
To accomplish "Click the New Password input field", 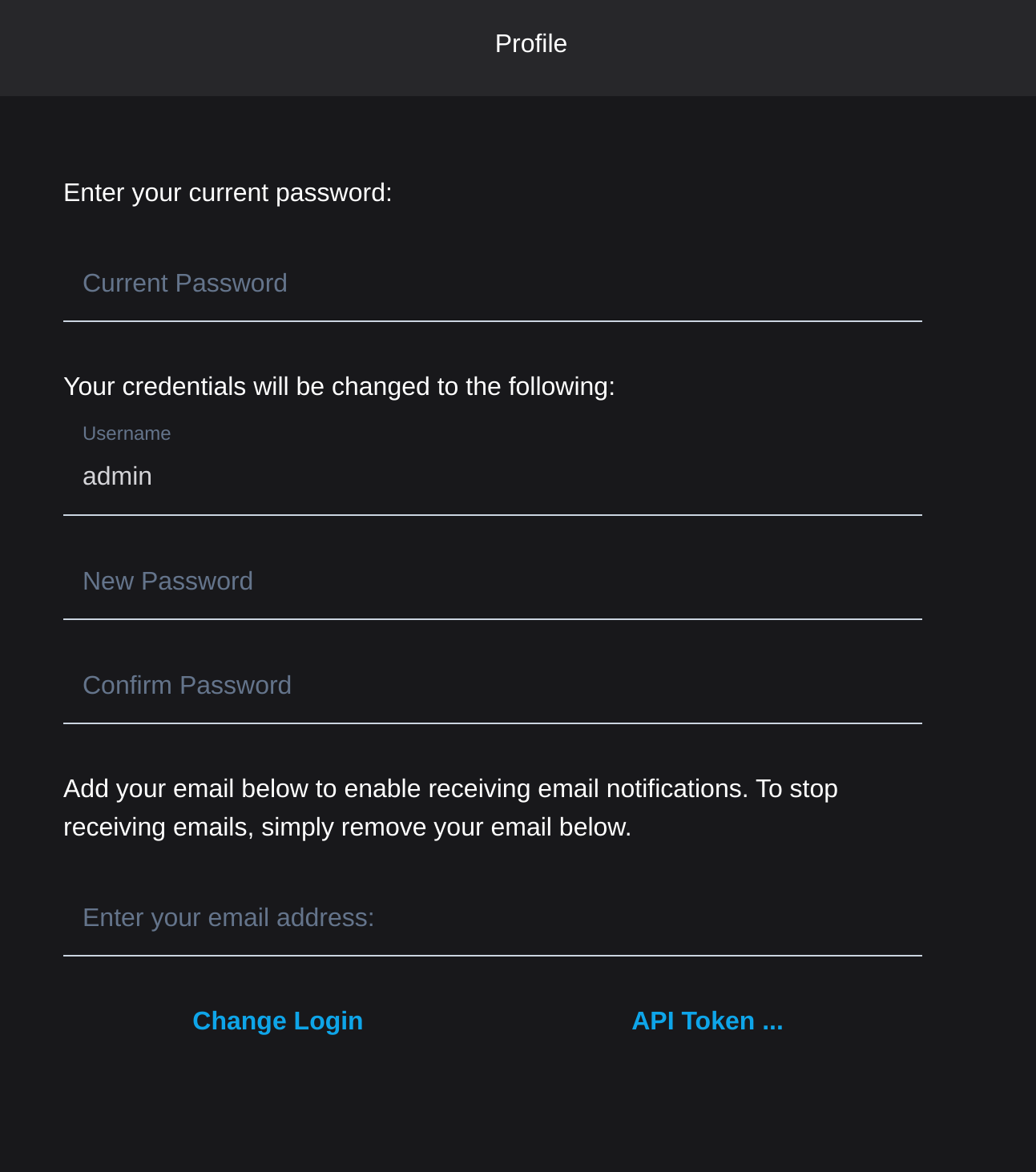I will point(492,582).
